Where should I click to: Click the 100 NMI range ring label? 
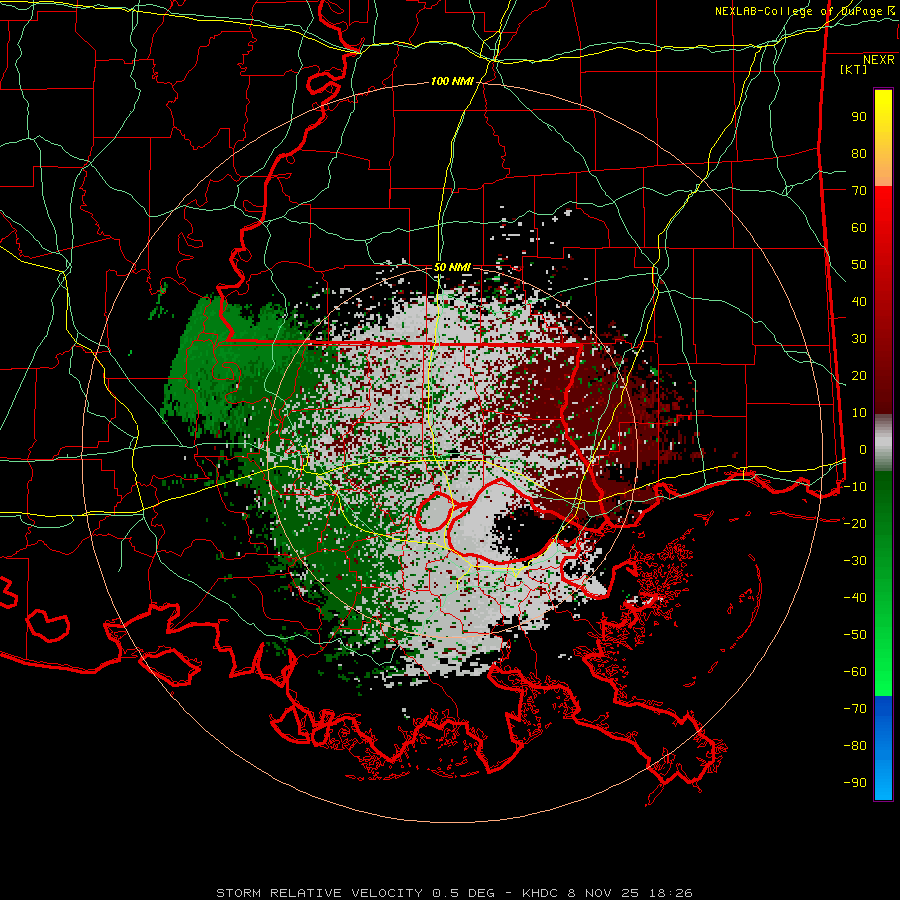click(x=452, y=81)
